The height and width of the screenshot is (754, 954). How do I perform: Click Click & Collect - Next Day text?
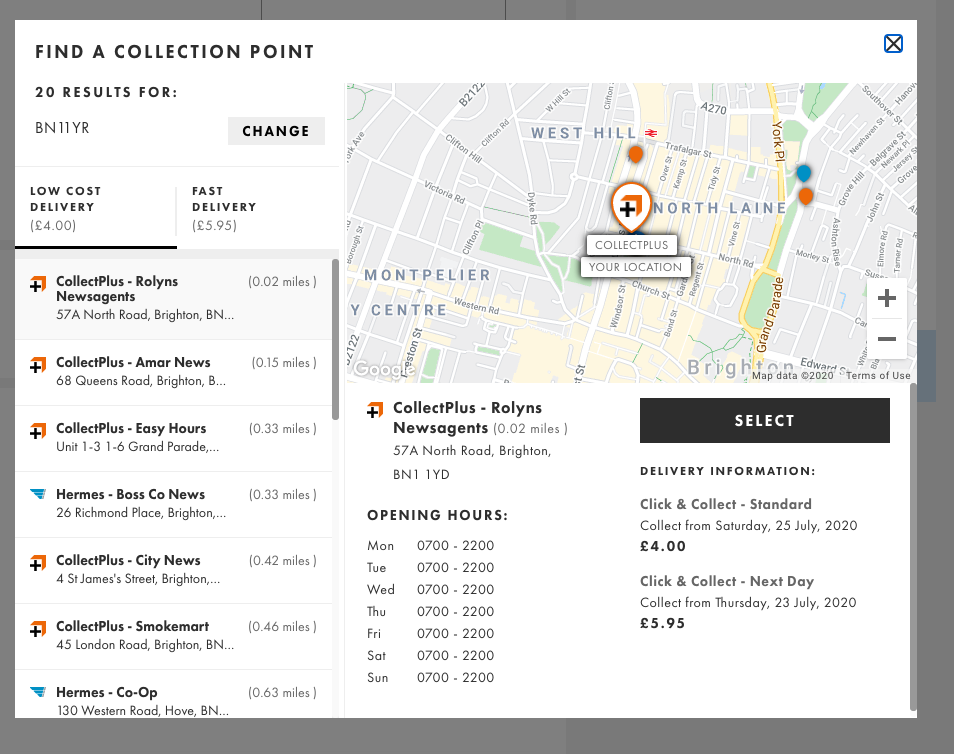tap(727, 581)
